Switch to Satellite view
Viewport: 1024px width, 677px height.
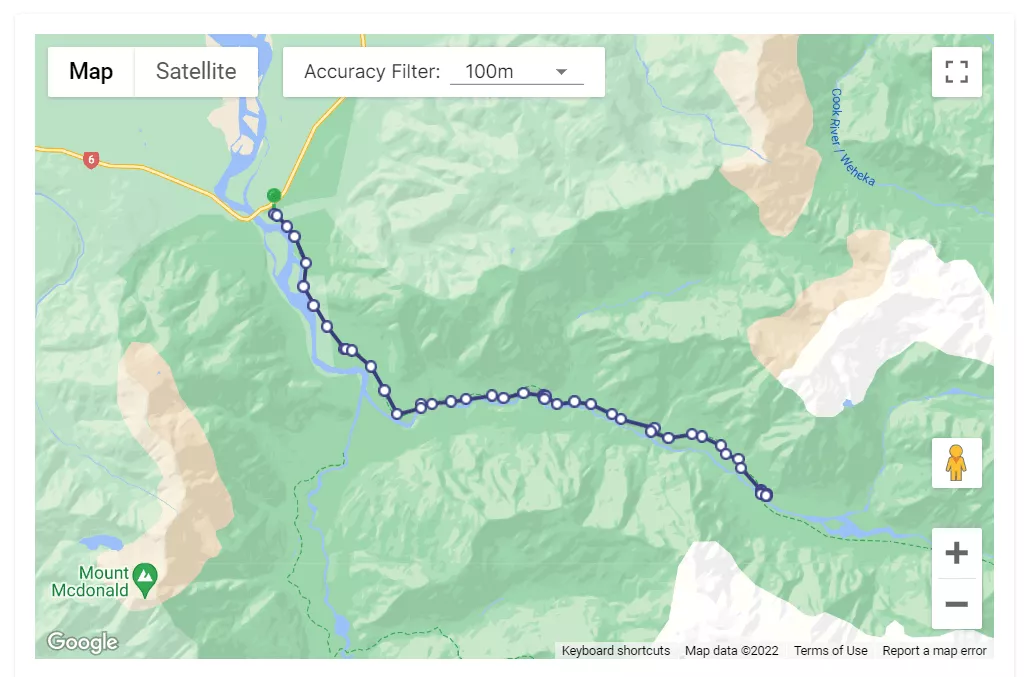[196, 72]
